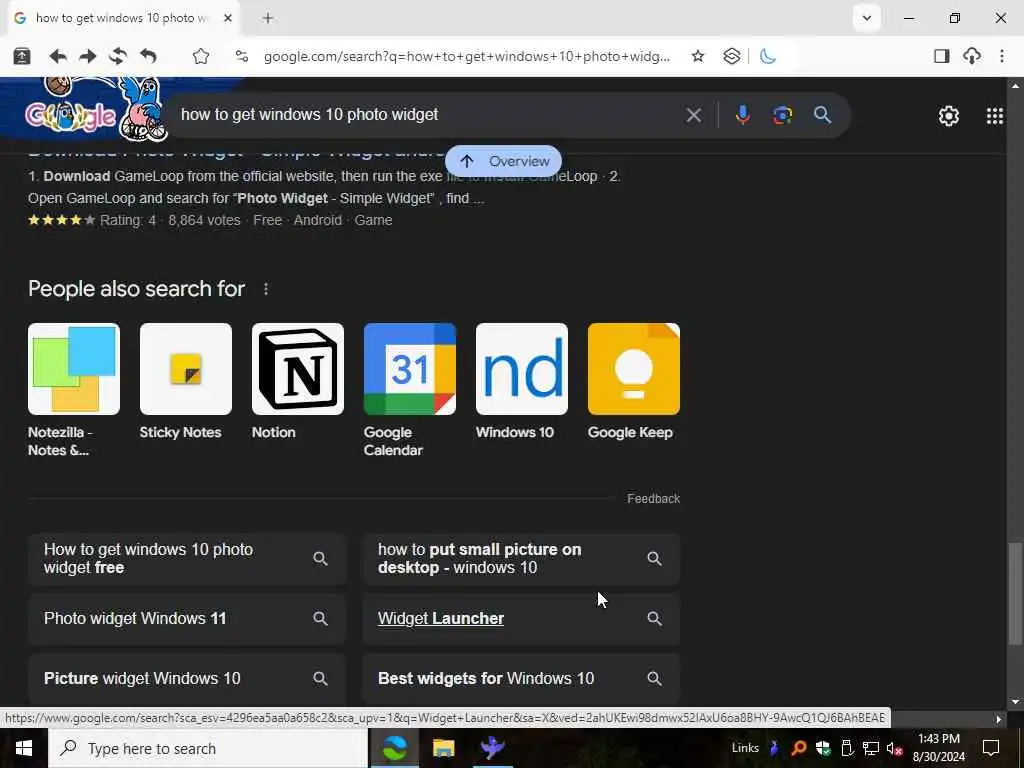Screen dimensions: 1024x768
Task: Reload the page with refresh icon
Action: 118,56
